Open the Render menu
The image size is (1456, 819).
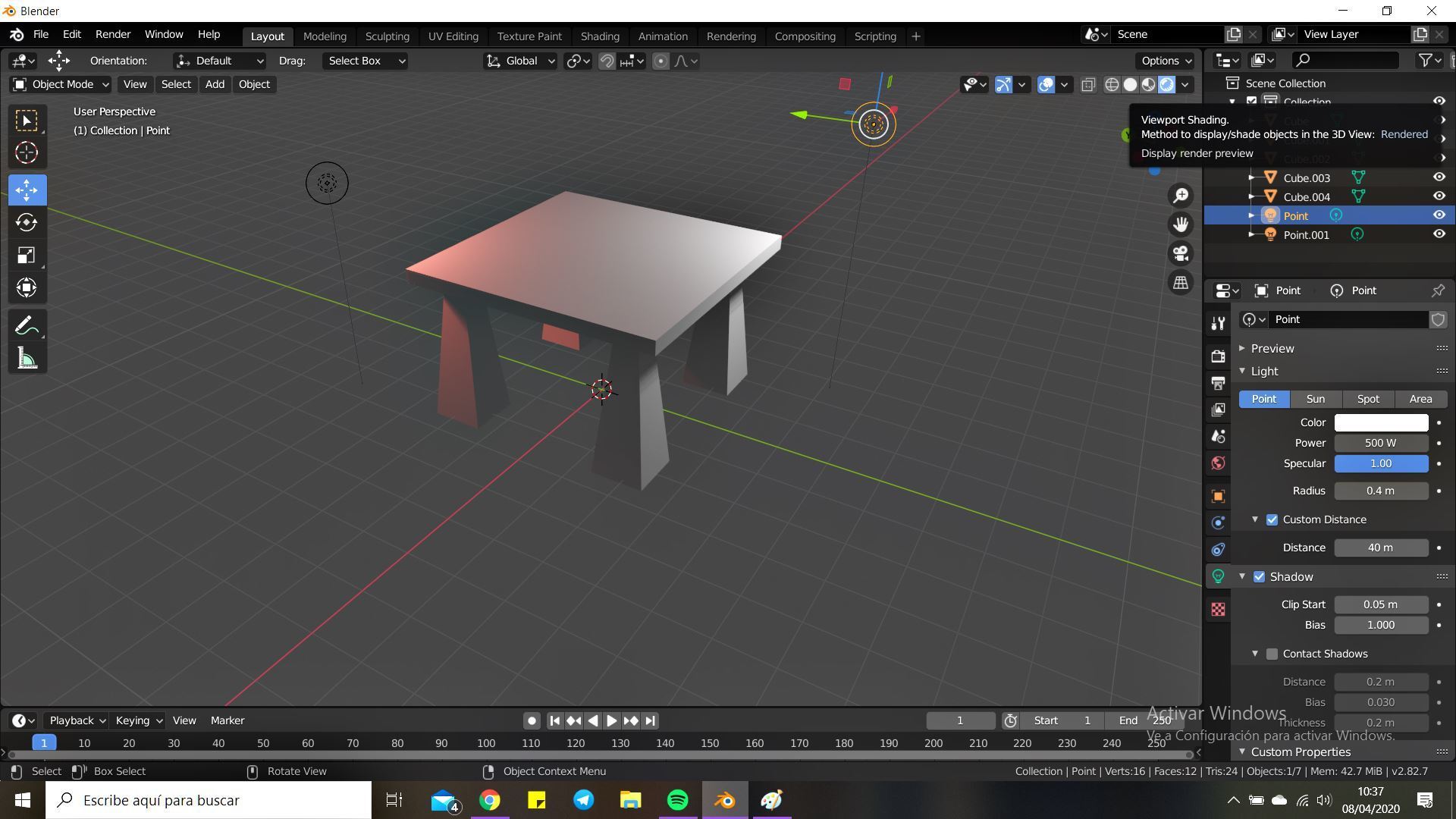112,34
